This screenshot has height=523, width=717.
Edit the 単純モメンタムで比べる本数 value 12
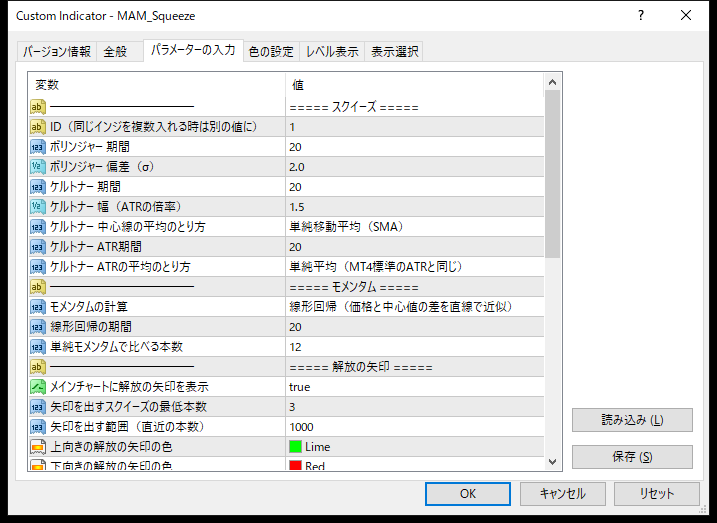pyautogui.click(x=415, y=347)
